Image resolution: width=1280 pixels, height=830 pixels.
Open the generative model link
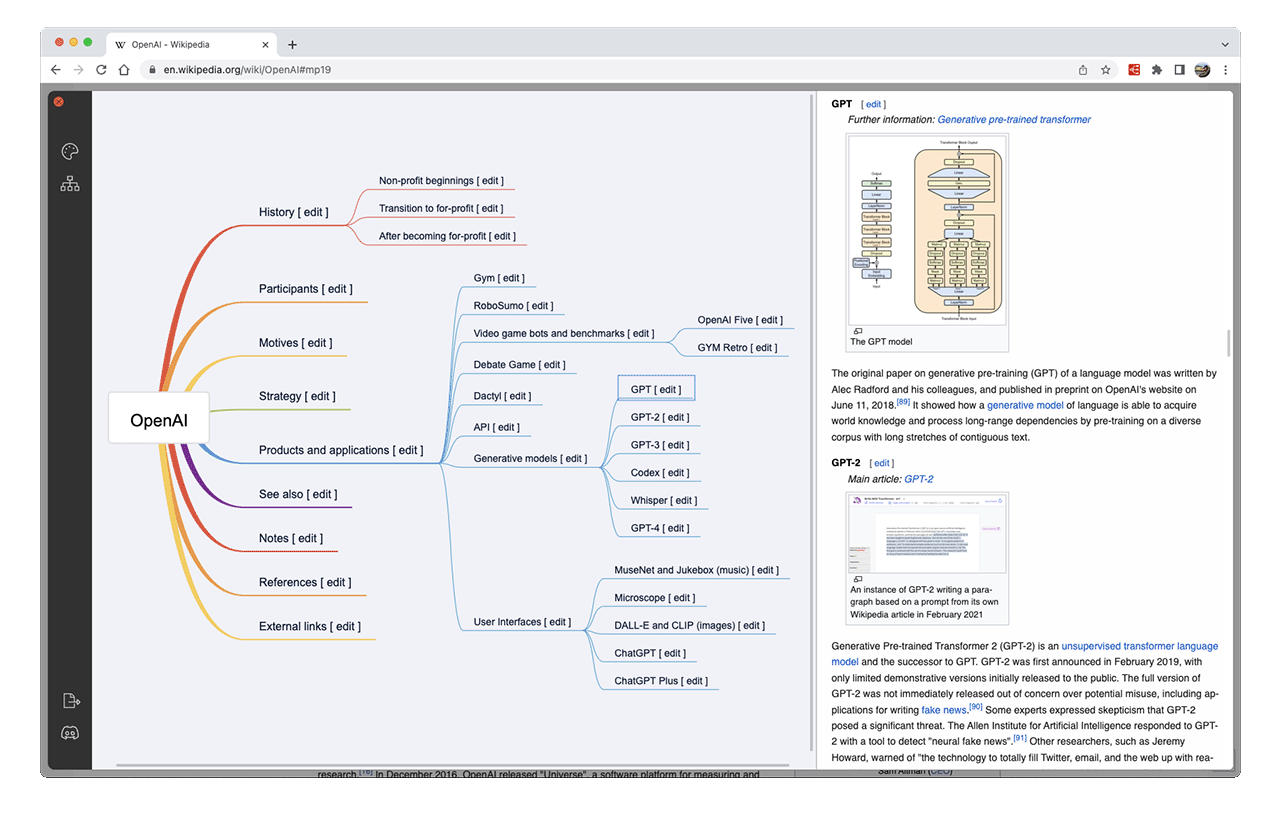[x=1025, y=405]
